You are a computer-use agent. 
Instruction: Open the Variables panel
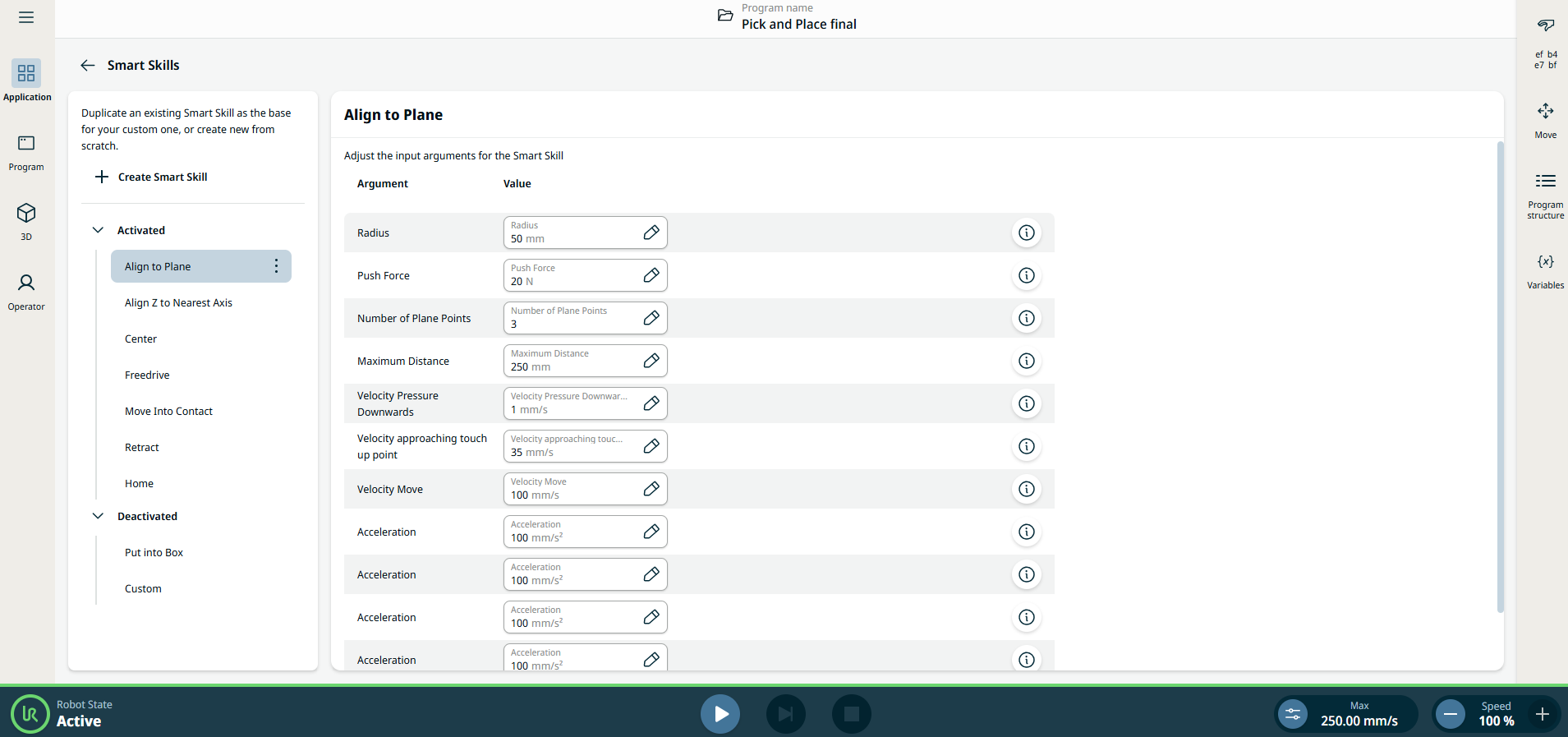tap(1545, 270)
